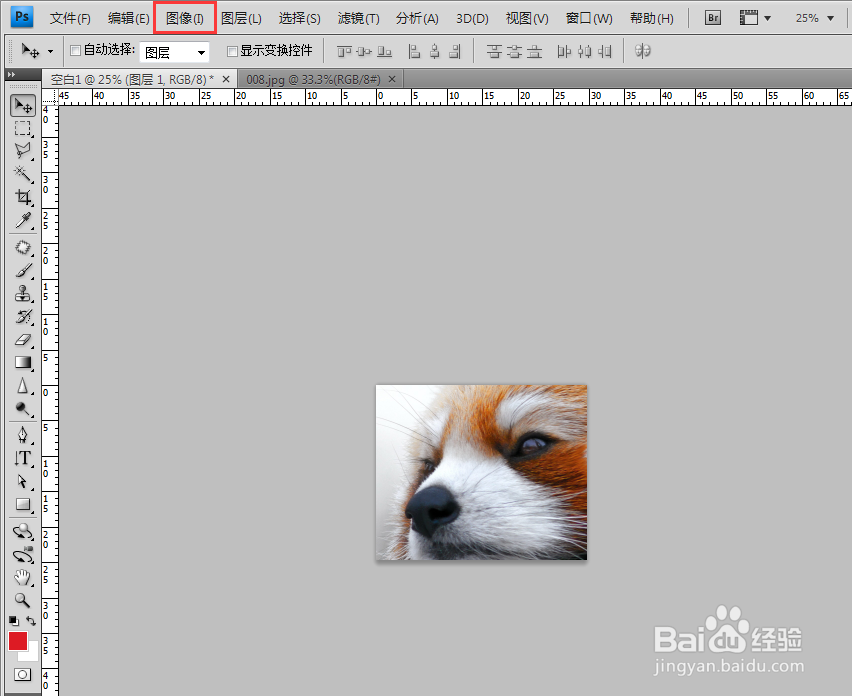Open the 编辑(E) menu
852x696 pixels.
129,18
